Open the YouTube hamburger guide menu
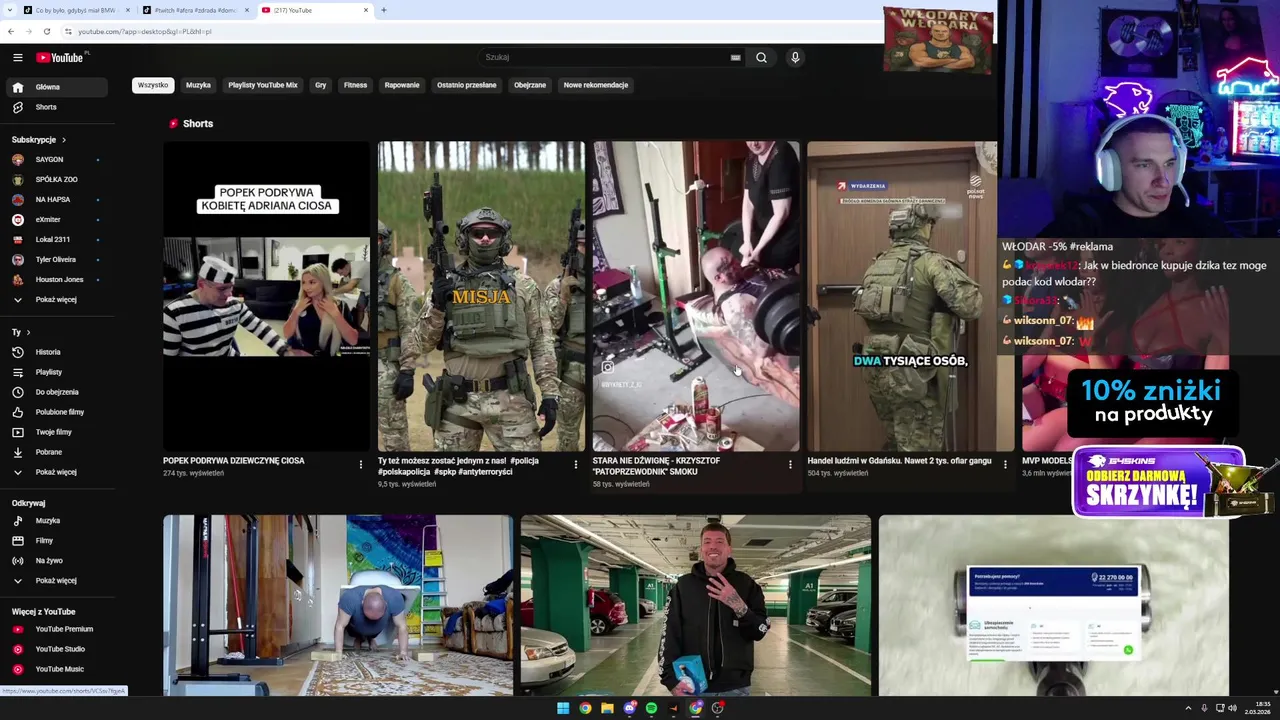This screenshot has width=1280, height=720. pyautogui.click(x=17, y=57)
